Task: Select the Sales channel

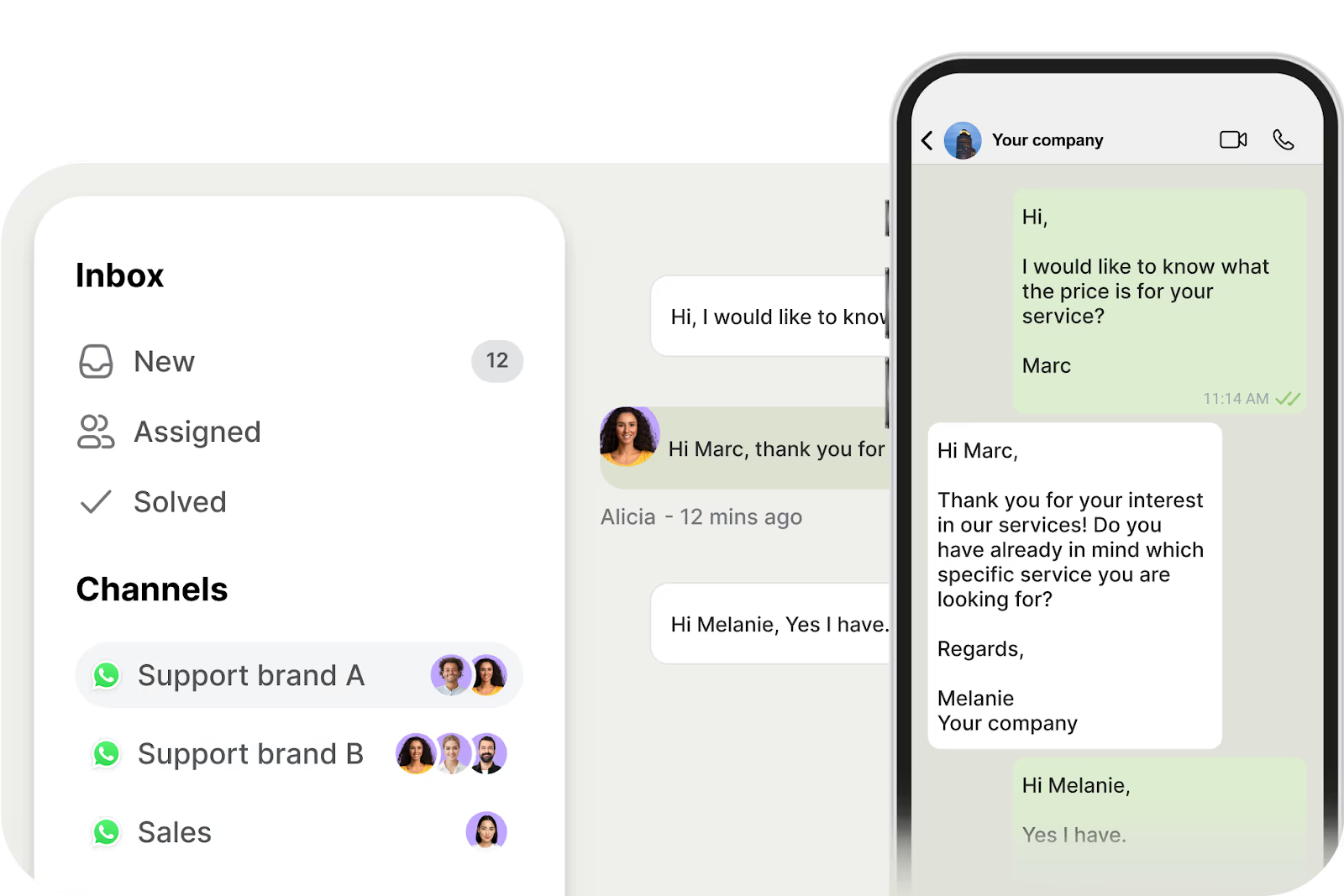Action: coord(299,832)
